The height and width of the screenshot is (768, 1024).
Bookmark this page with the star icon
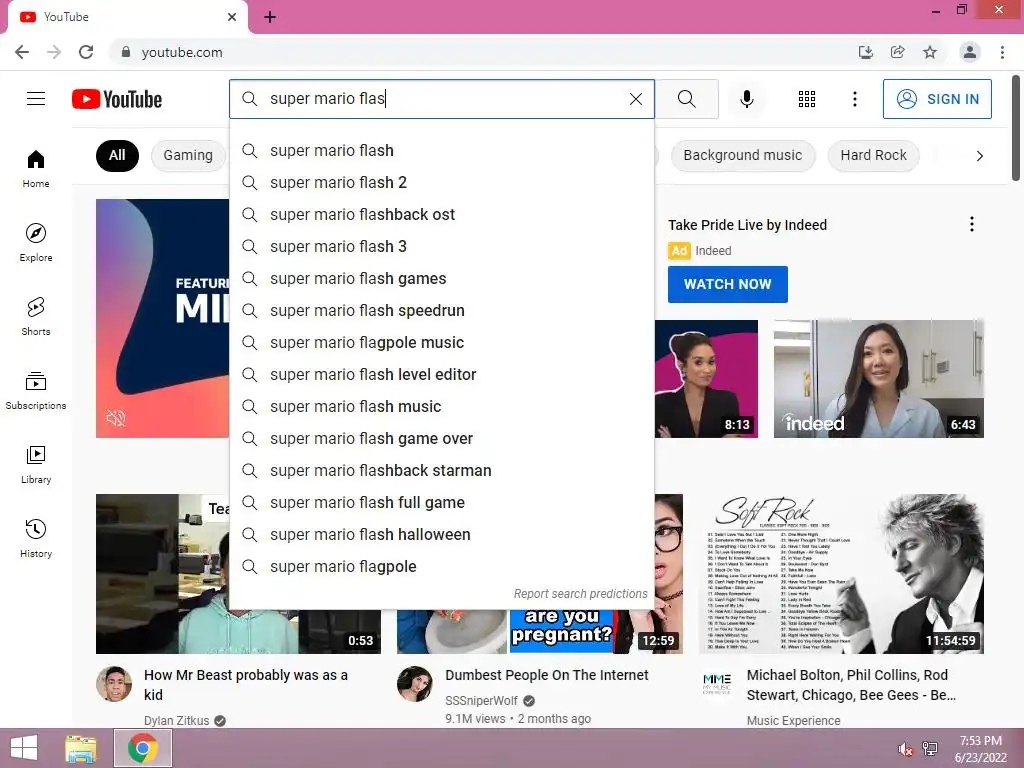coord(930,52)
